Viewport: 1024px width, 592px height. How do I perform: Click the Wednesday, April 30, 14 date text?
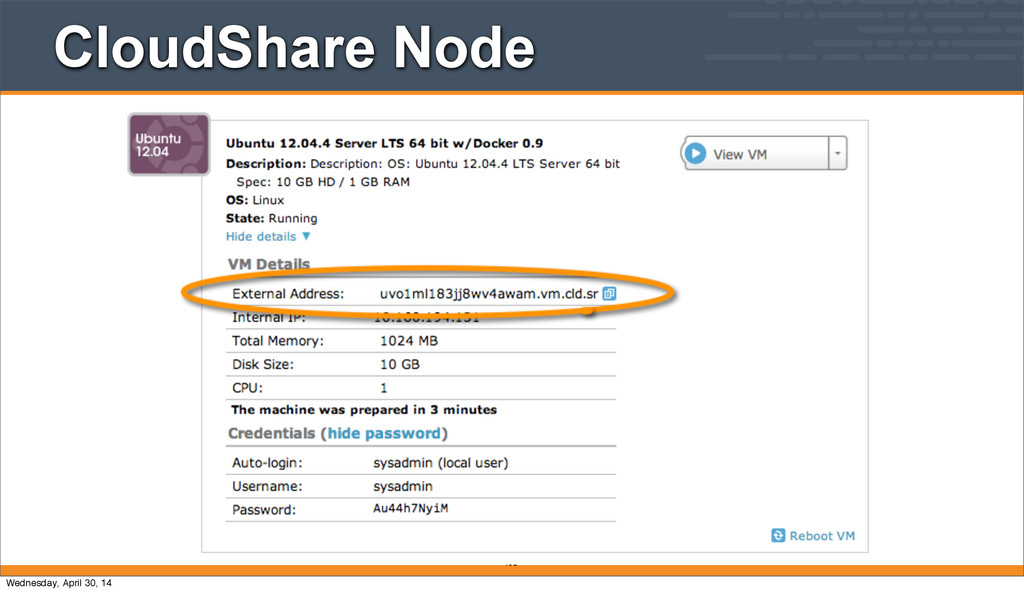point(59,583)
